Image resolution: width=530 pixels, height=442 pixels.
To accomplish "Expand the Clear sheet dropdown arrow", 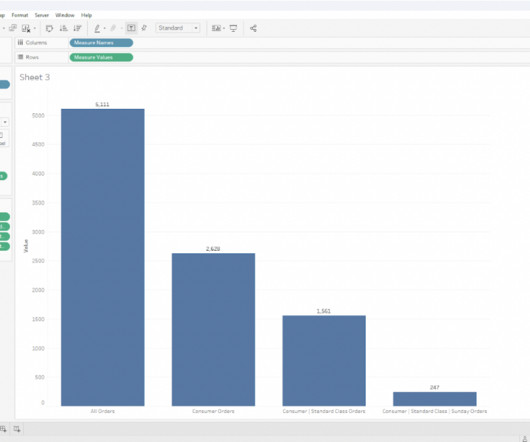I will coord(34,29).
